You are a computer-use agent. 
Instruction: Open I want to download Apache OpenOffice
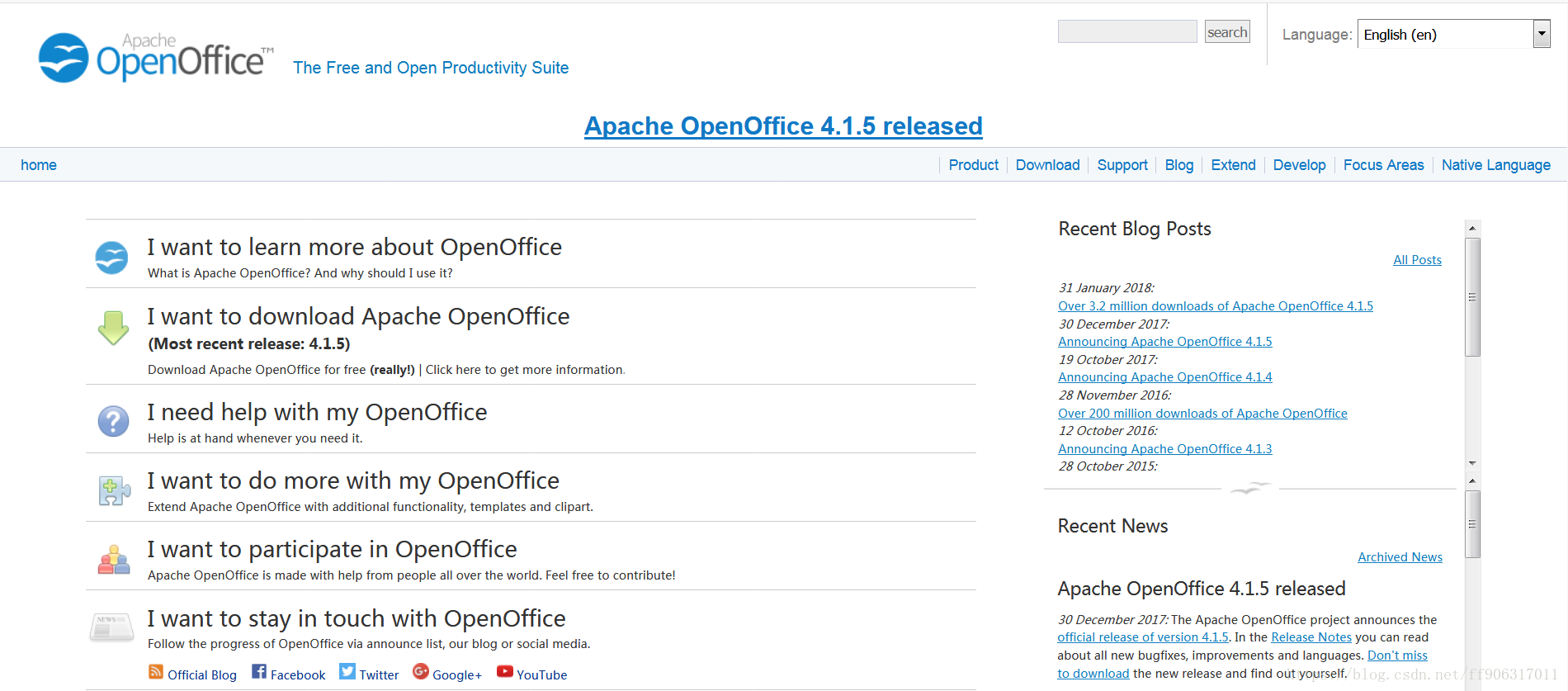(x=358, y=316)
